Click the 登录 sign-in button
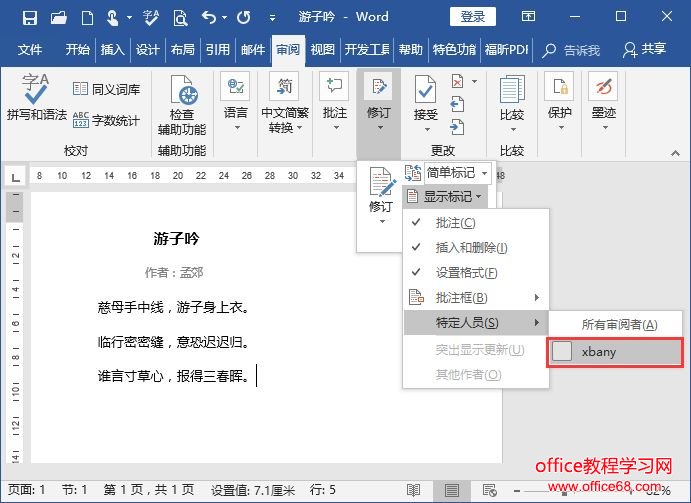 click(472, 17)
